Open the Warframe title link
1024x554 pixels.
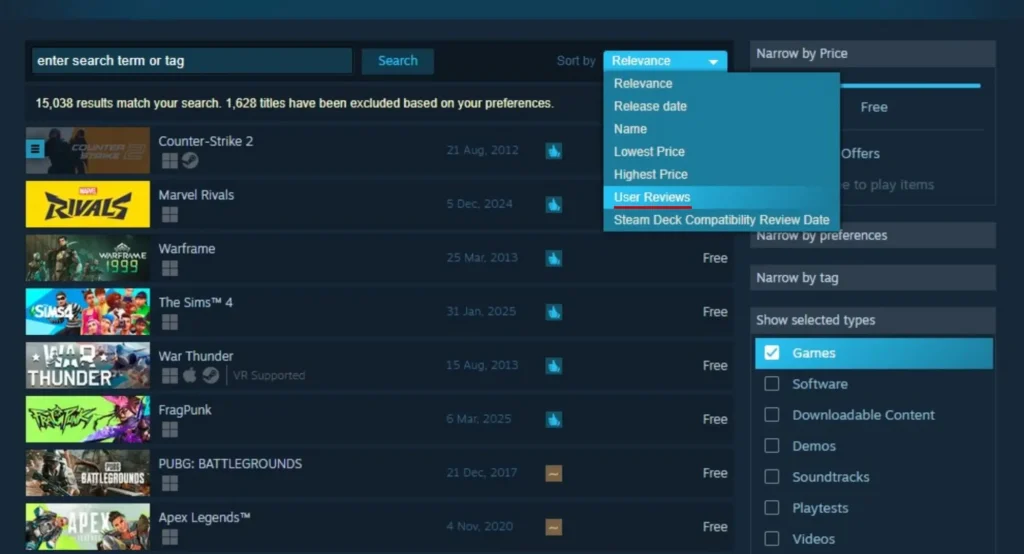[x=187, y=249]
